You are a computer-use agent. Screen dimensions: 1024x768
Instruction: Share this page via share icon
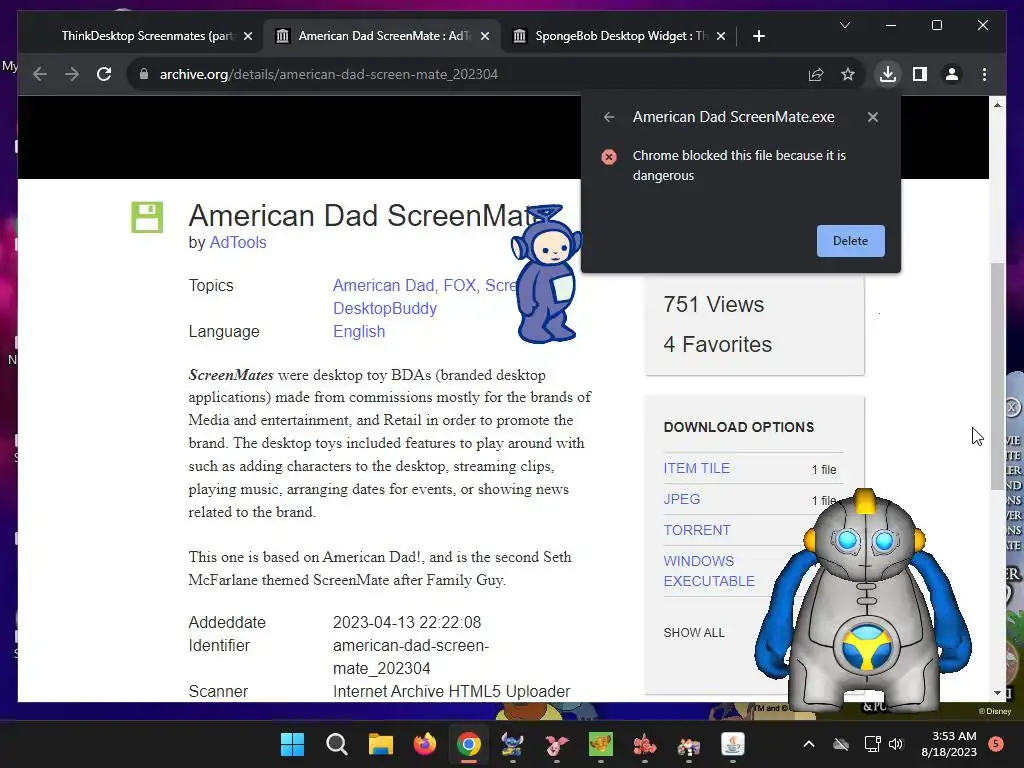(816, 74)
